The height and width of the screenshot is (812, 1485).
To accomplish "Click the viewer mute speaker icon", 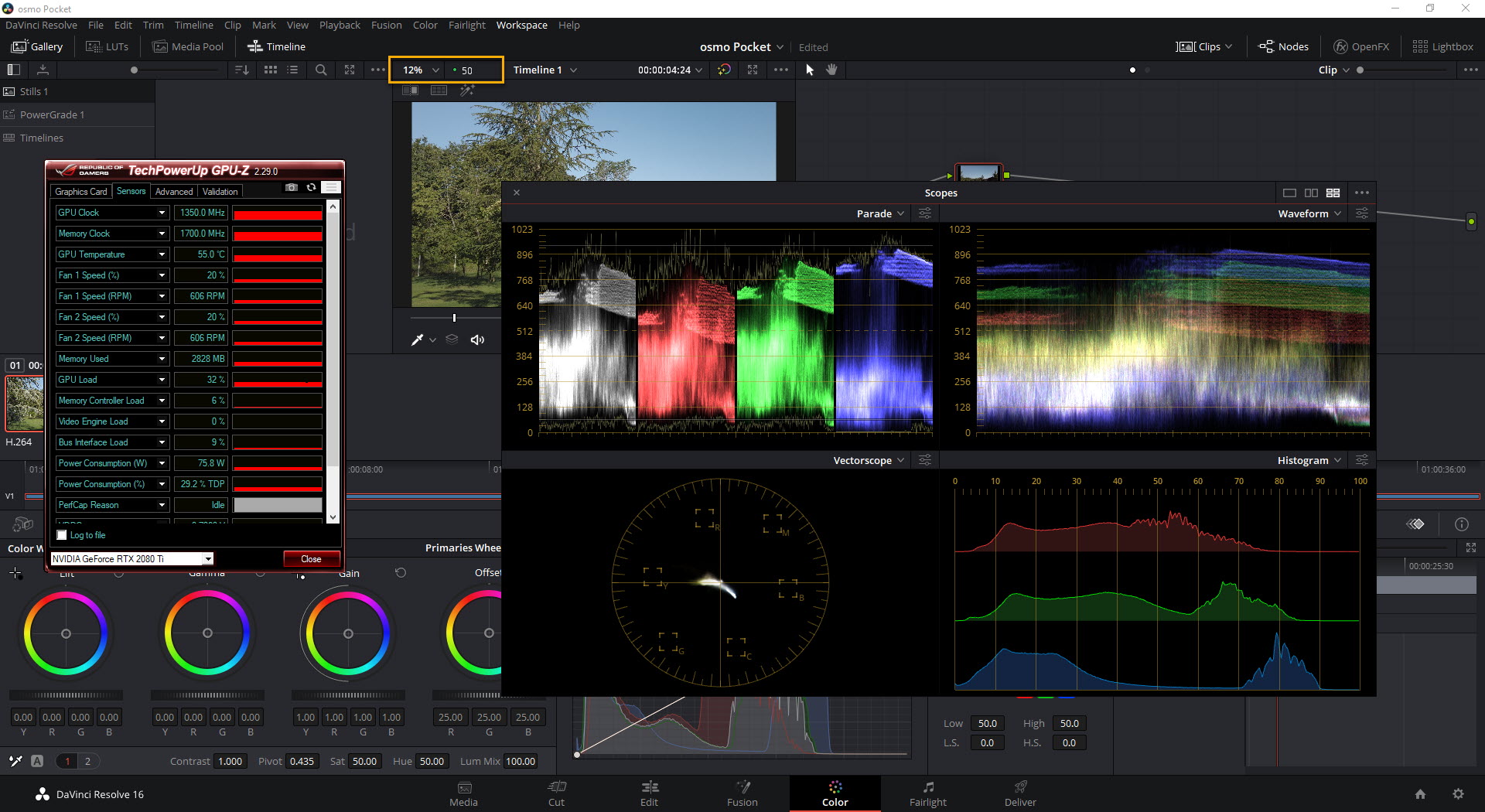I will 477,339.
